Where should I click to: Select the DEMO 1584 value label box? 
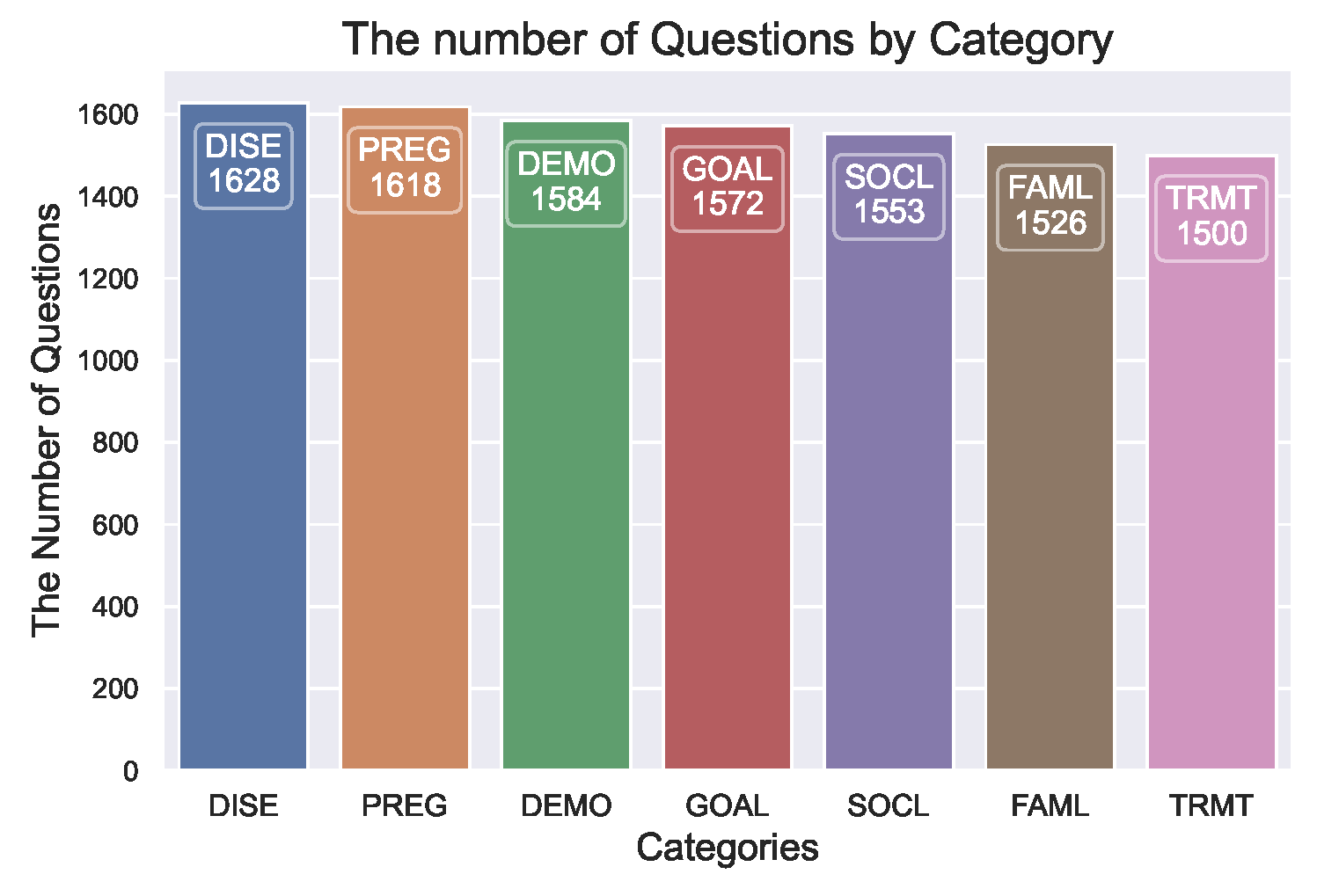click(x=566, y=183)
